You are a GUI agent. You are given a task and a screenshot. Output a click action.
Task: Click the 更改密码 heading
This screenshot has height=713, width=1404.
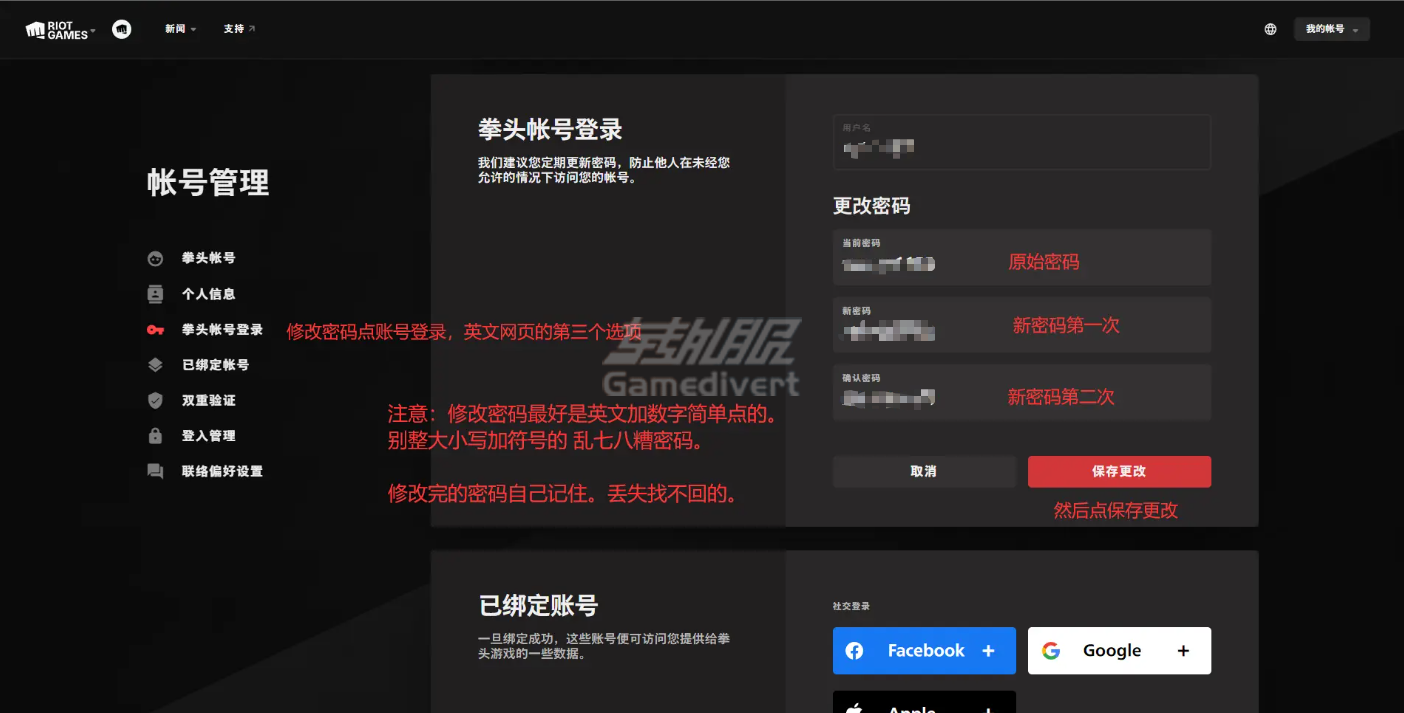tap(872, 206)
